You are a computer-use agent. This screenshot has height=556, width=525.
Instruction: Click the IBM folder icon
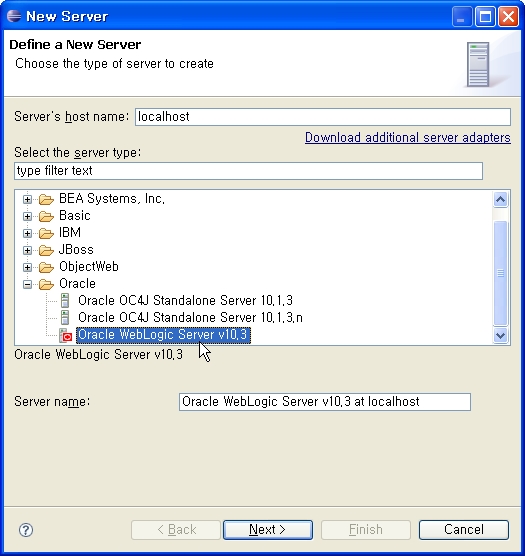click(46, 233)
